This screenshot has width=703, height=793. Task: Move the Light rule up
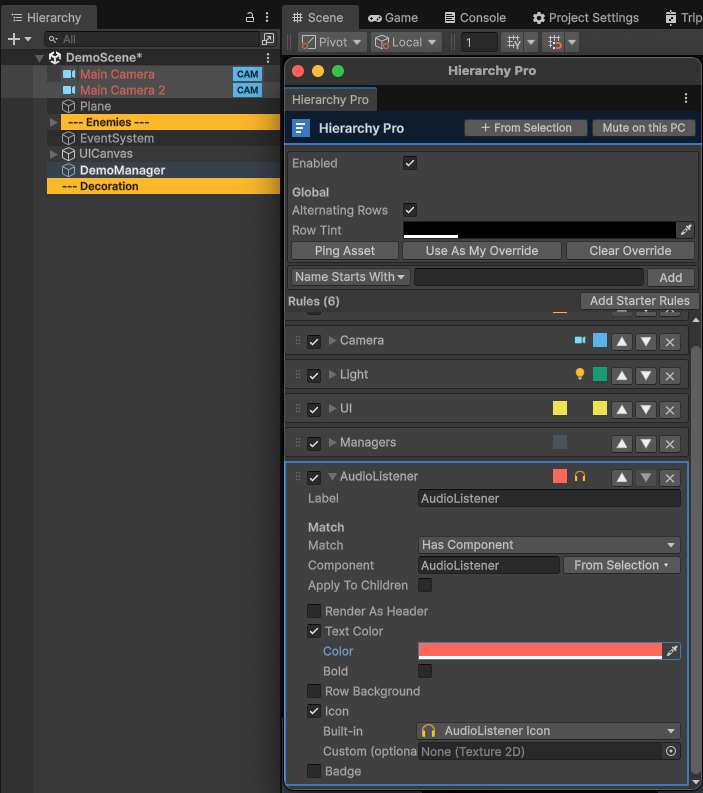(622, 375)
